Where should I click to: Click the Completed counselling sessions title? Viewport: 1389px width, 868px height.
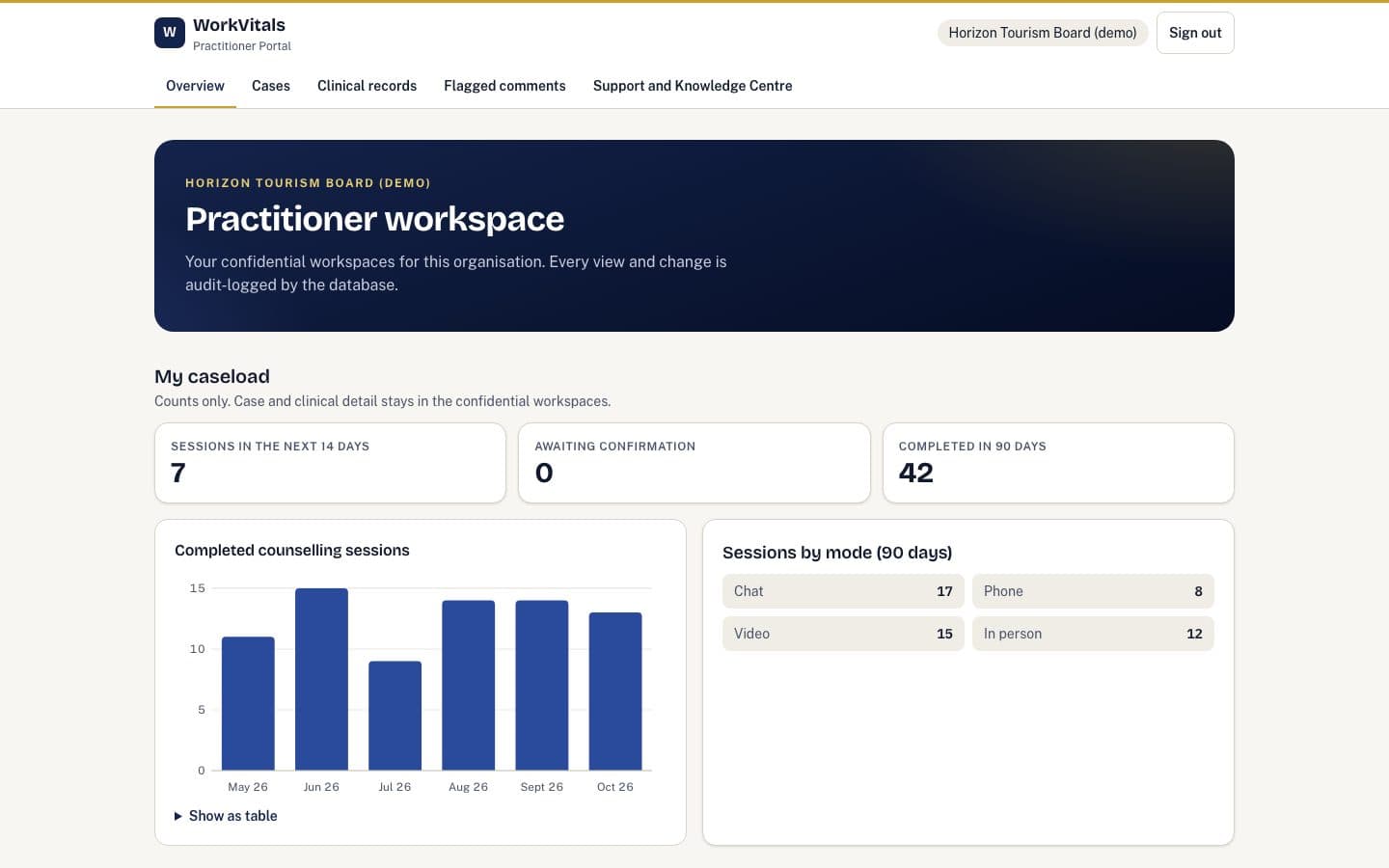292,551
